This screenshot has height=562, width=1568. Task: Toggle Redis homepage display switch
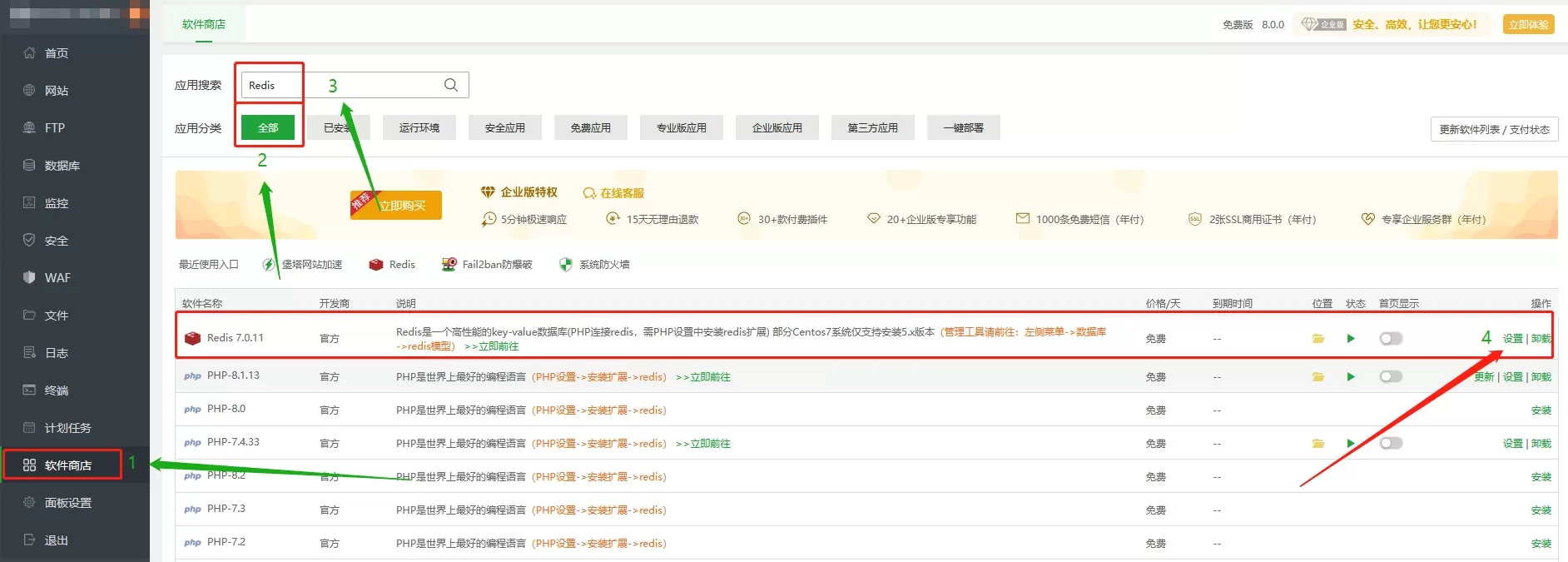point(1391,339)
